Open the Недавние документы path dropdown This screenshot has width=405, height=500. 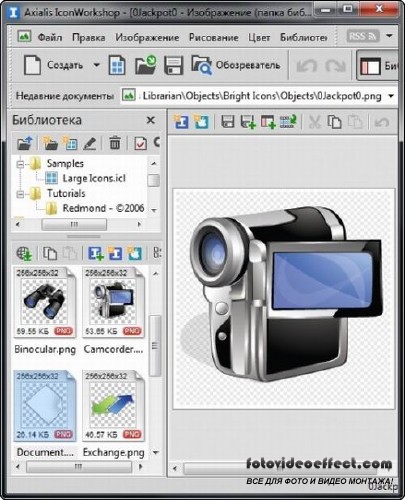tap(391, 96)
